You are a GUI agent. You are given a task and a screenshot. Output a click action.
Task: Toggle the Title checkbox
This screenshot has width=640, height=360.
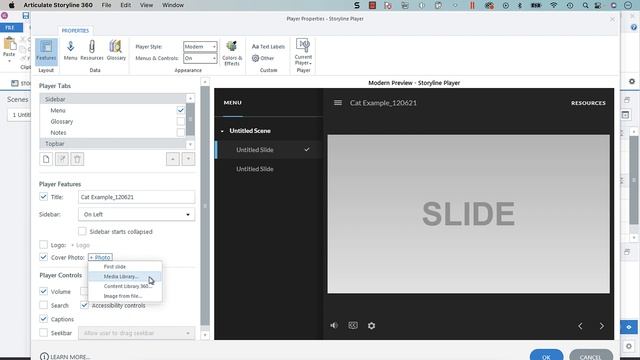point(44,197)
